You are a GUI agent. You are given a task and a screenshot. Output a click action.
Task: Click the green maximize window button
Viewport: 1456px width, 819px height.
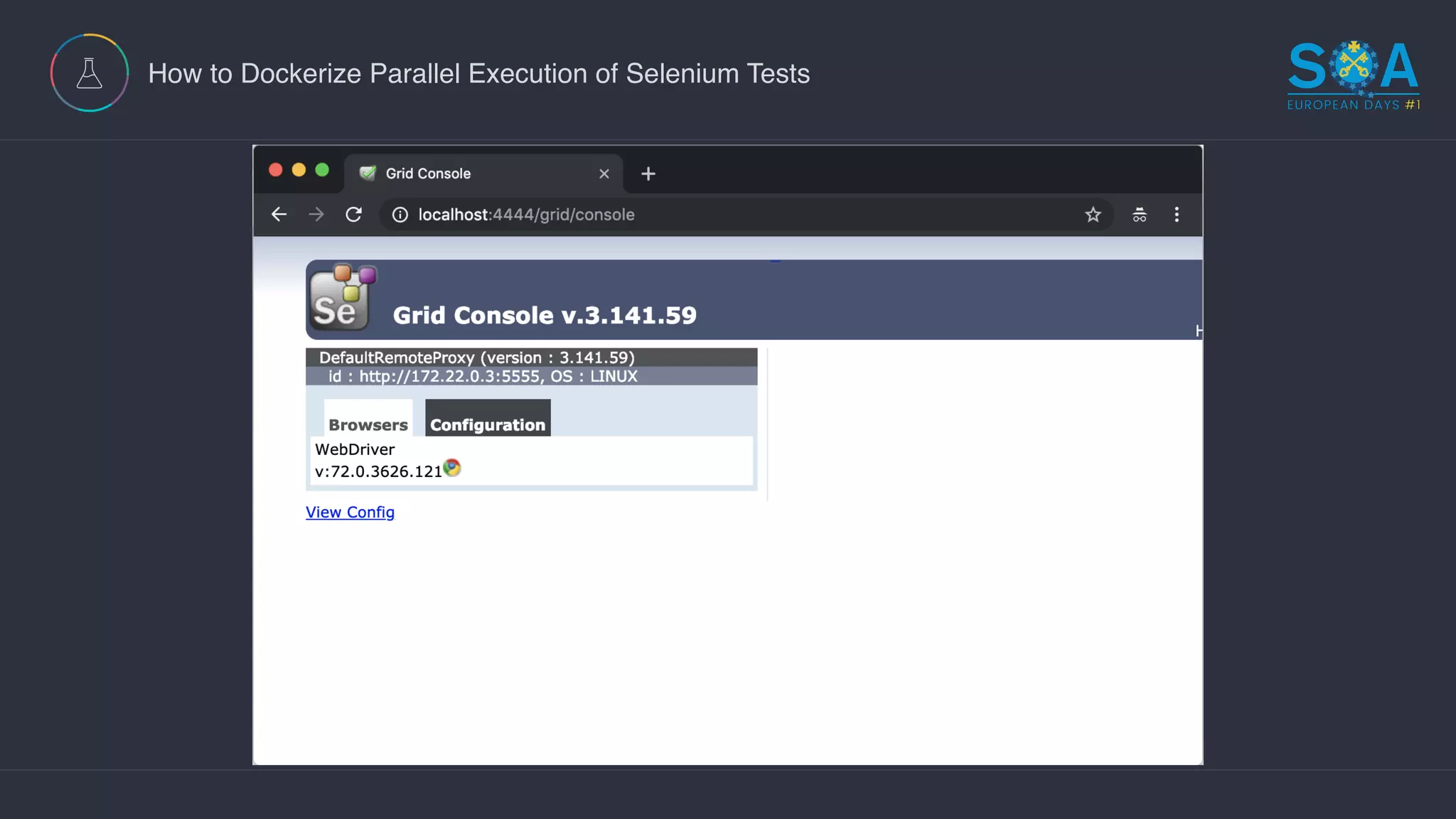[322, 170]
